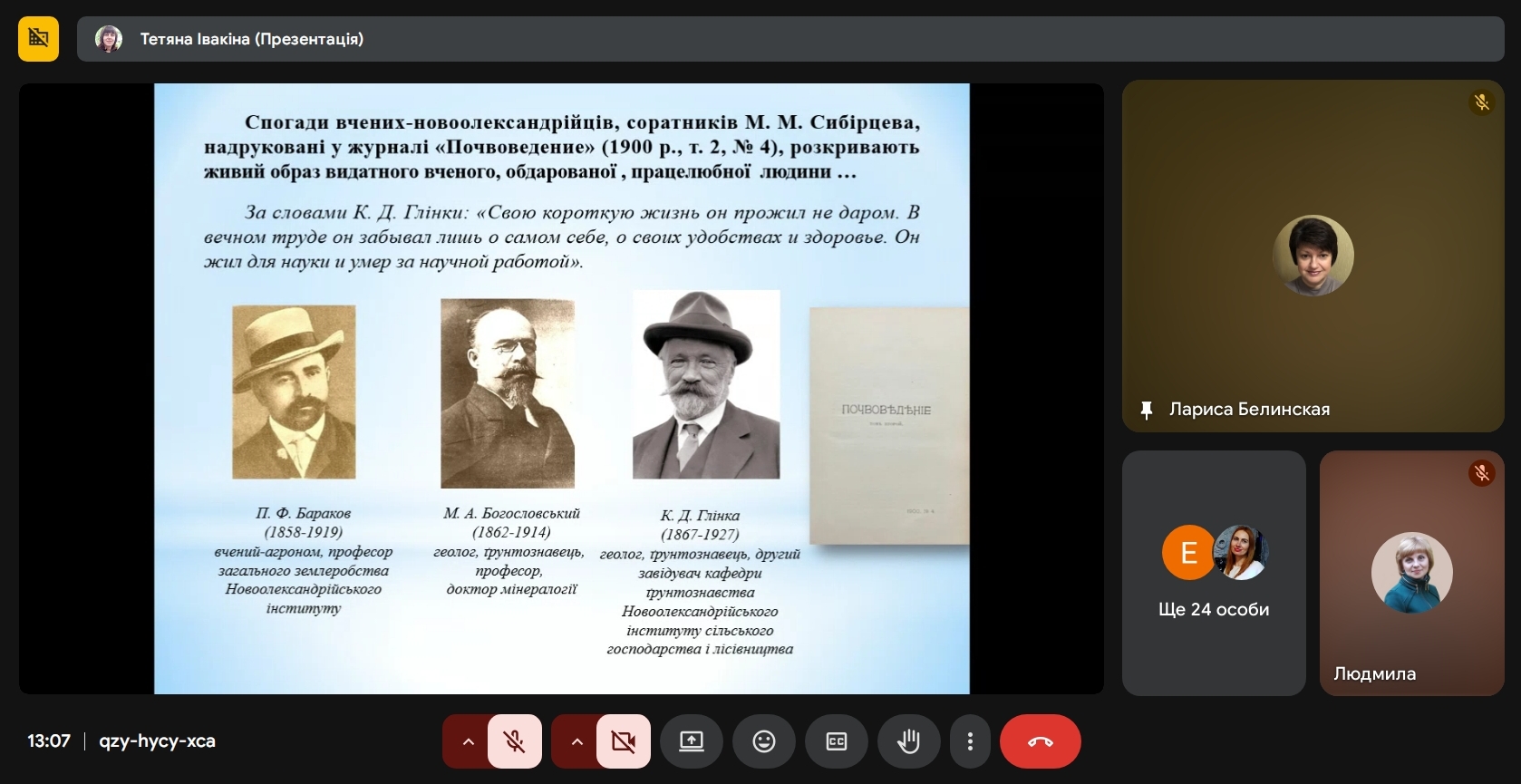Expand audio settings chevron
1521x784 pixels.
click(468, 741)
